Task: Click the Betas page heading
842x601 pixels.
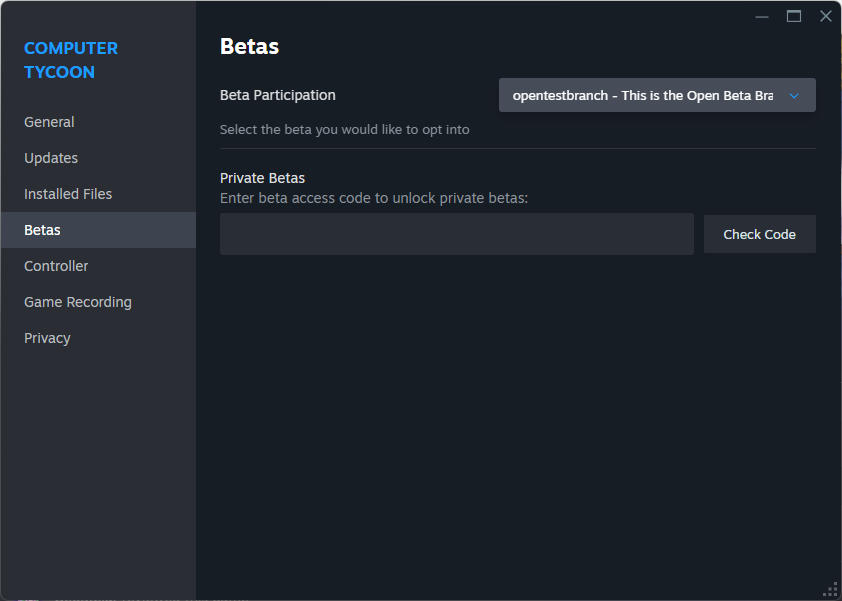Action: pos(249,47)
